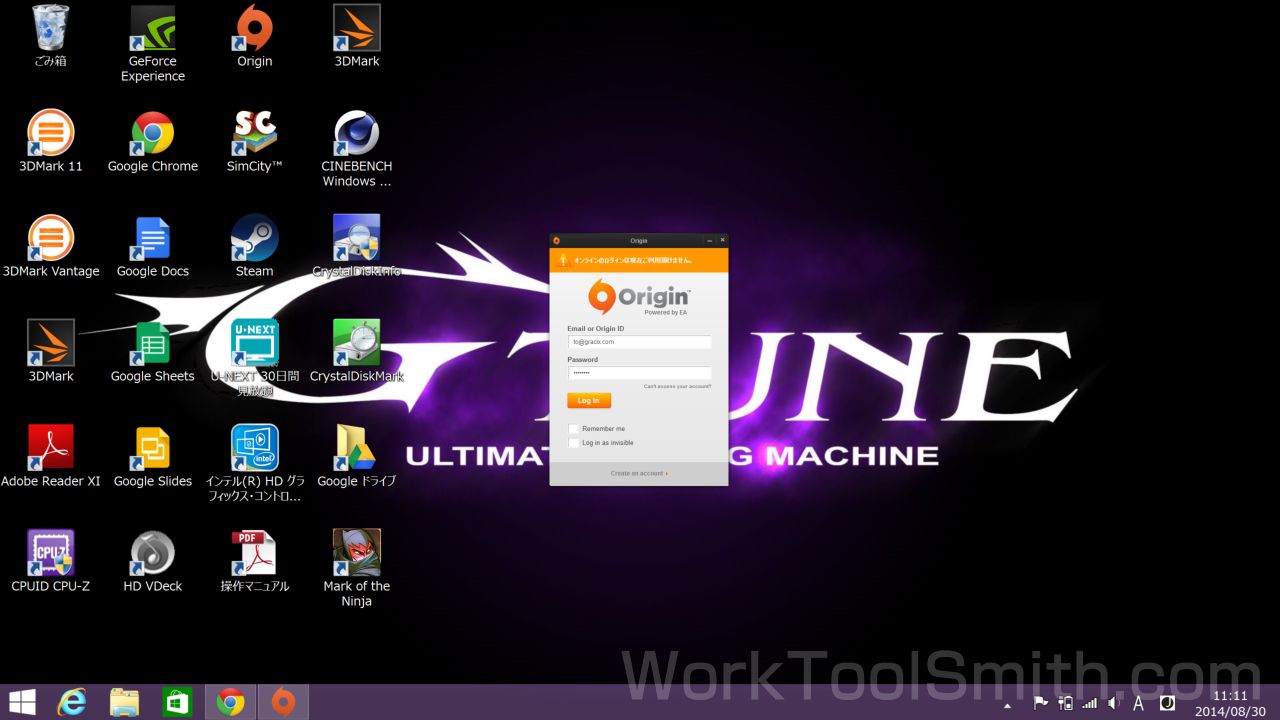Select the Mark of the Ninja icon

click(x=357, y=568)
